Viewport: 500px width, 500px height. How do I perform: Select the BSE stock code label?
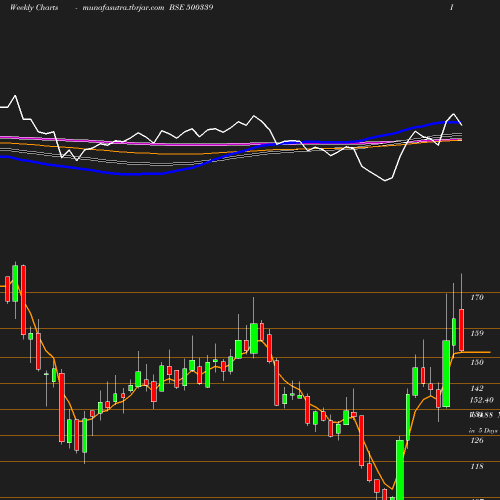(x=191, y=7)
